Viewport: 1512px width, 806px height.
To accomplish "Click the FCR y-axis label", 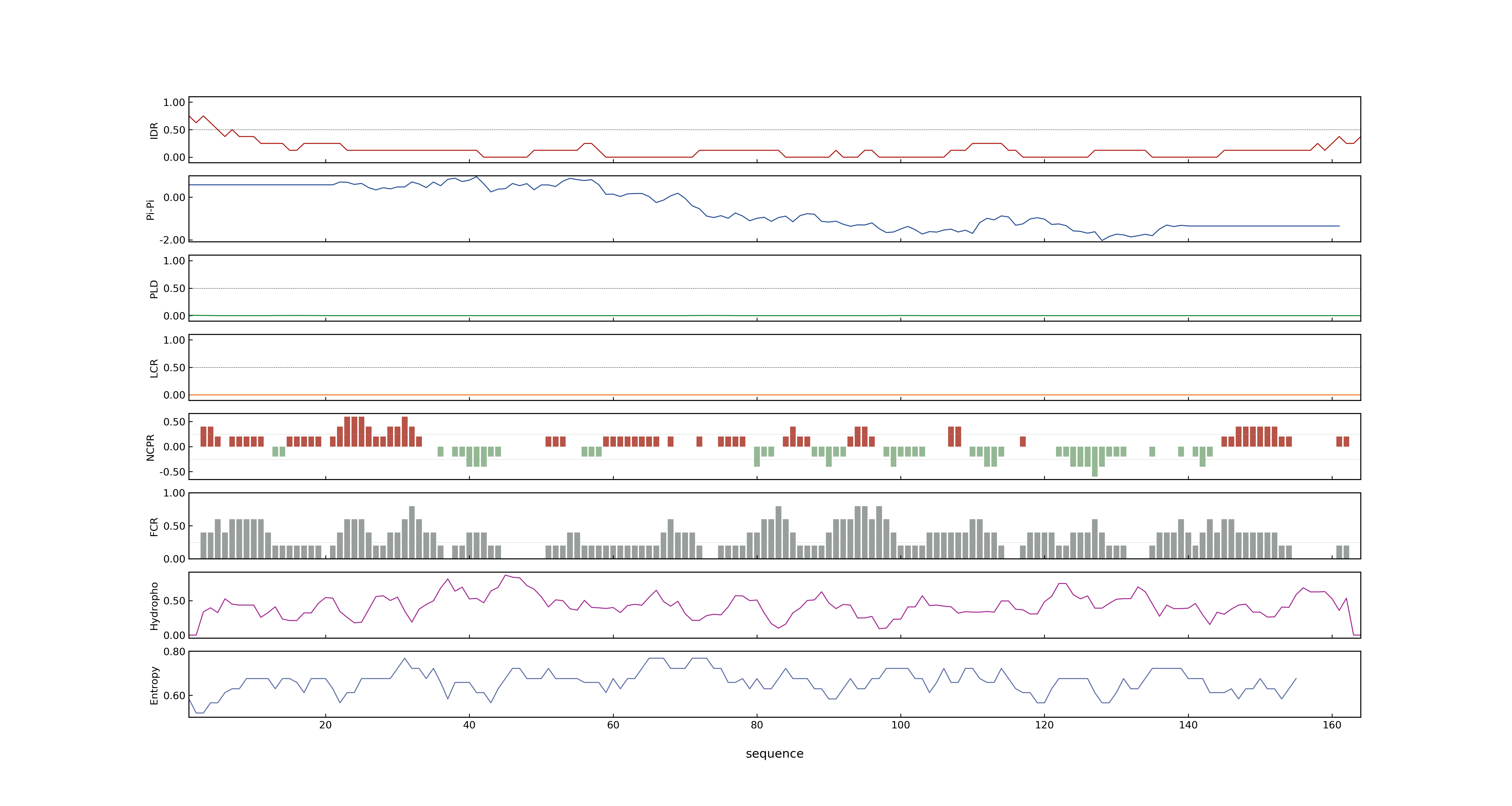I will coord(154,527).
